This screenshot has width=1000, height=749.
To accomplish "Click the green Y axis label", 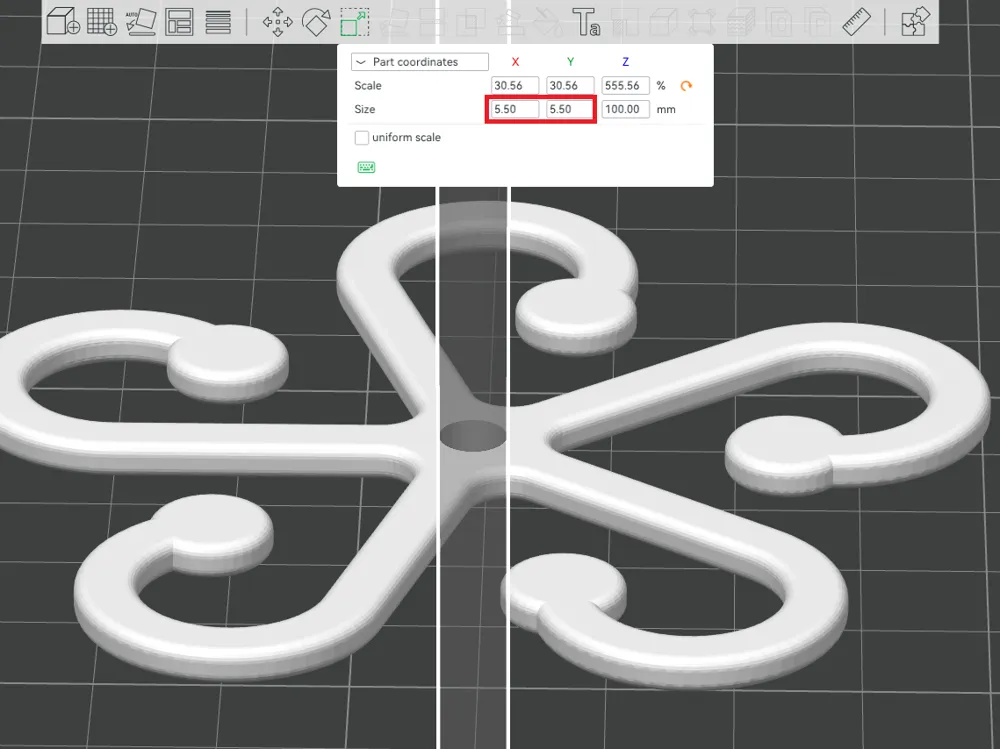I will [570, 61].
